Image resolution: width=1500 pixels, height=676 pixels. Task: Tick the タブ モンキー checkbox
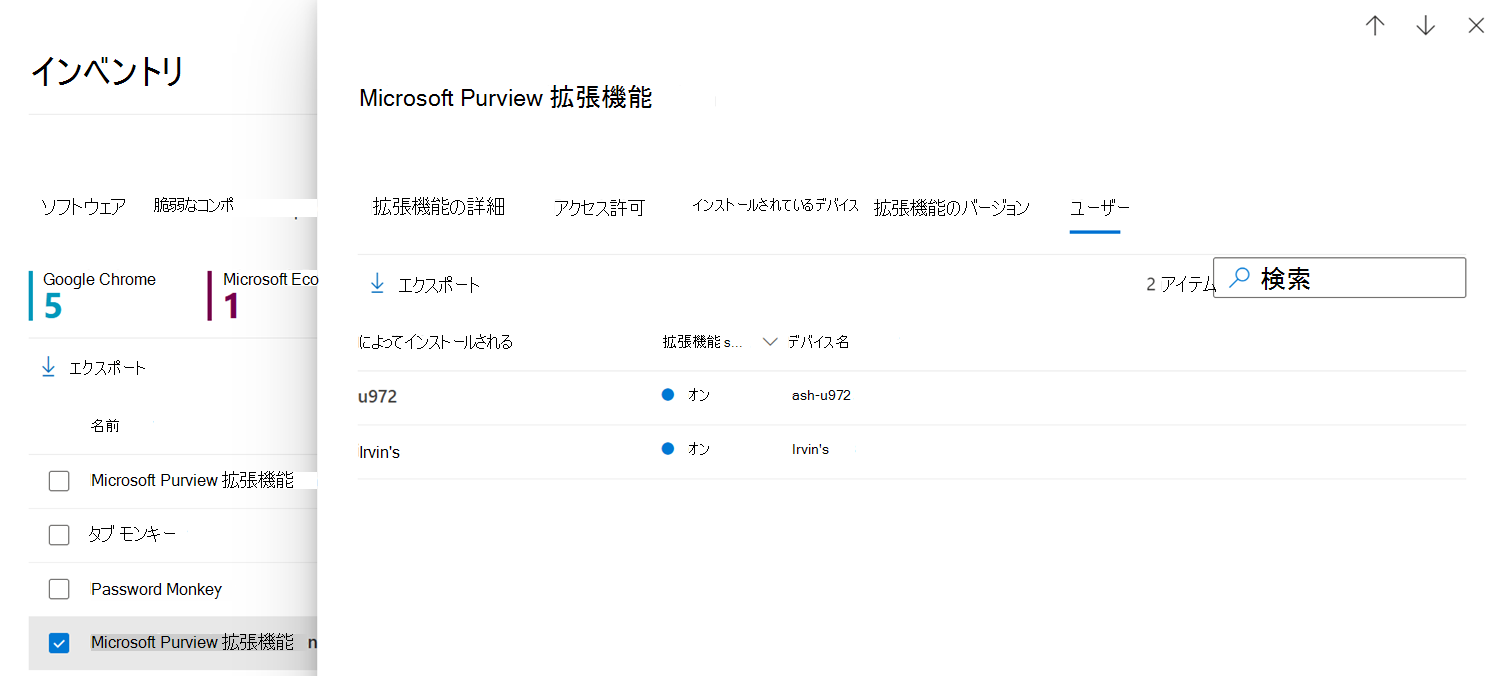click(59, 535)
